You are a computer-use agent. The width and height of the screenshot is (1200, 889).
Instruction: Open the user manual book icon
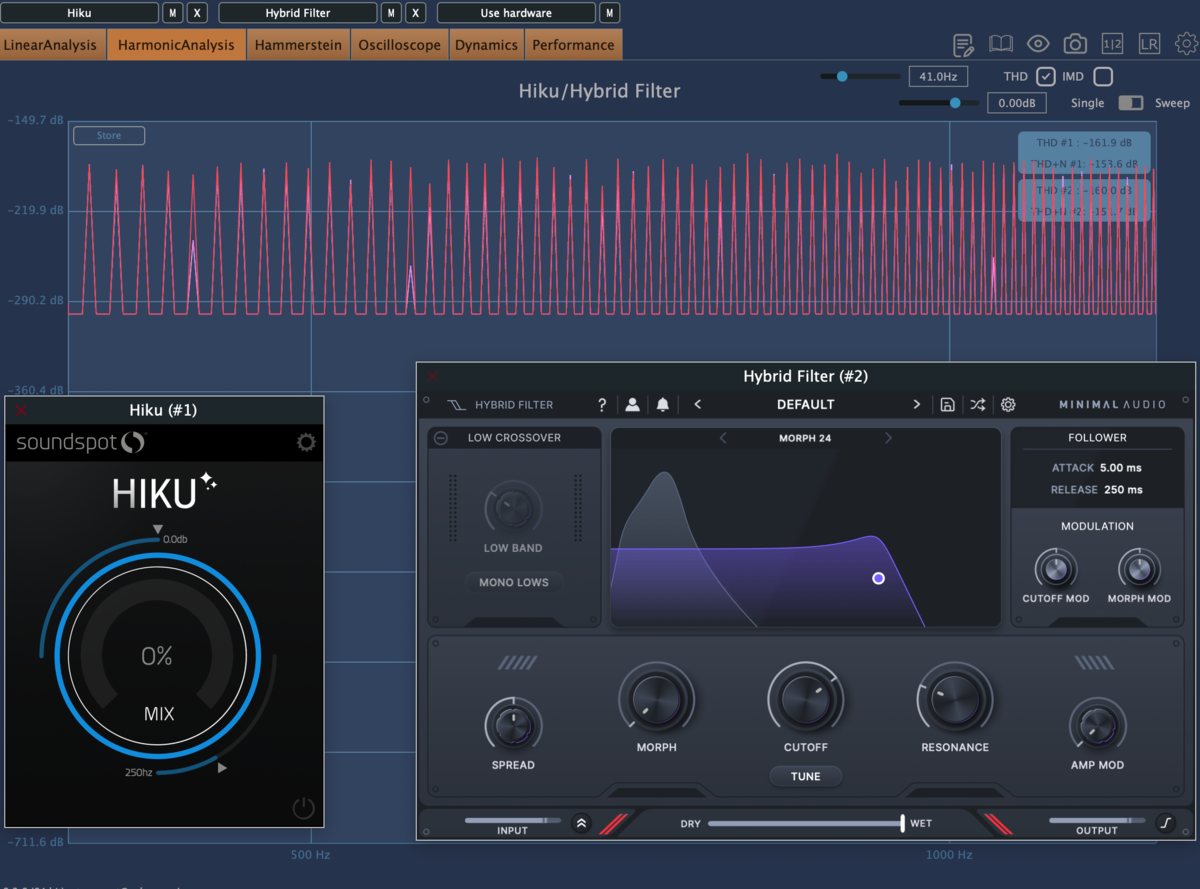[x=1001, y=44]
